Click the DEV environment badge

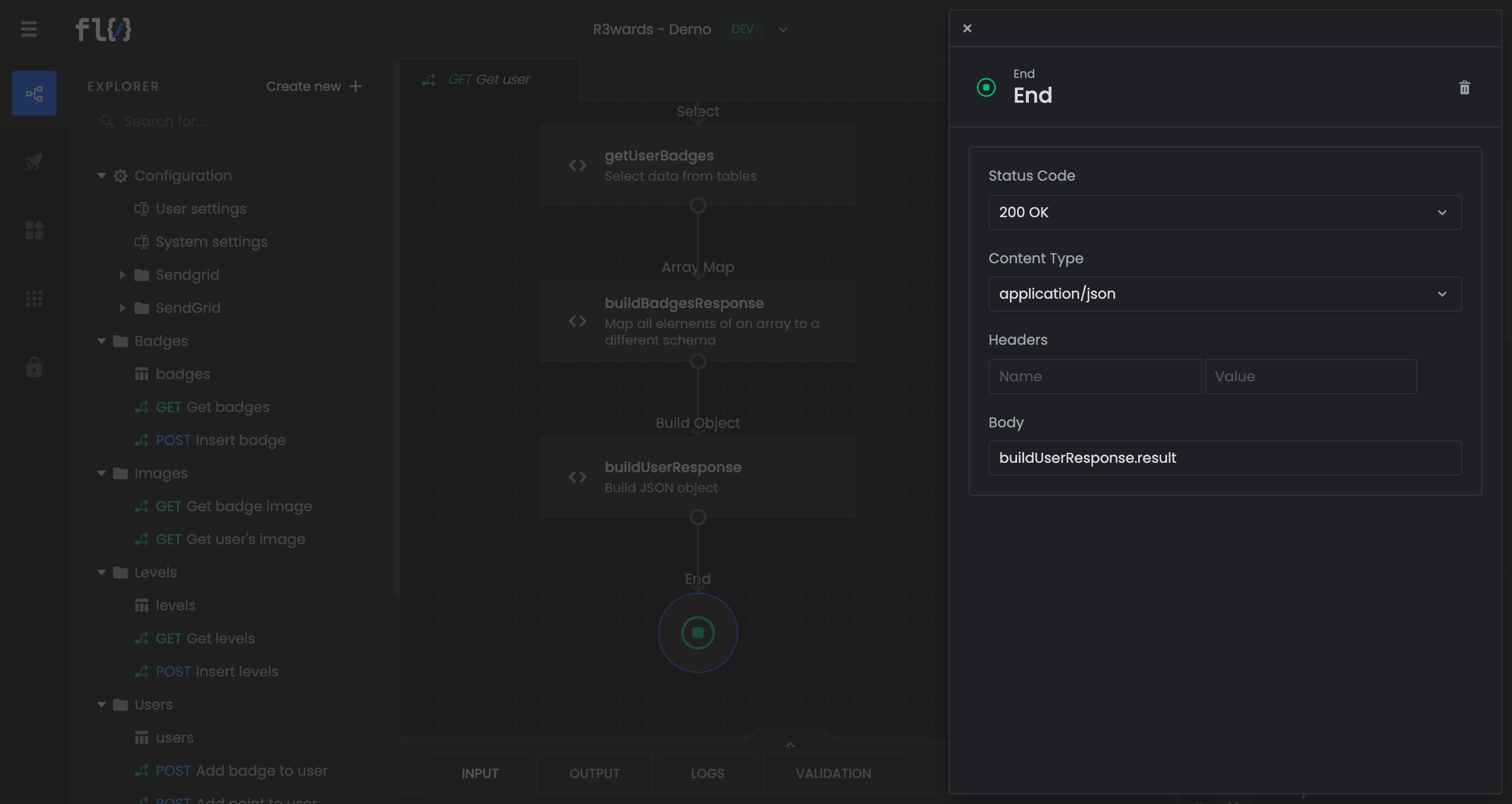(742, 30)
